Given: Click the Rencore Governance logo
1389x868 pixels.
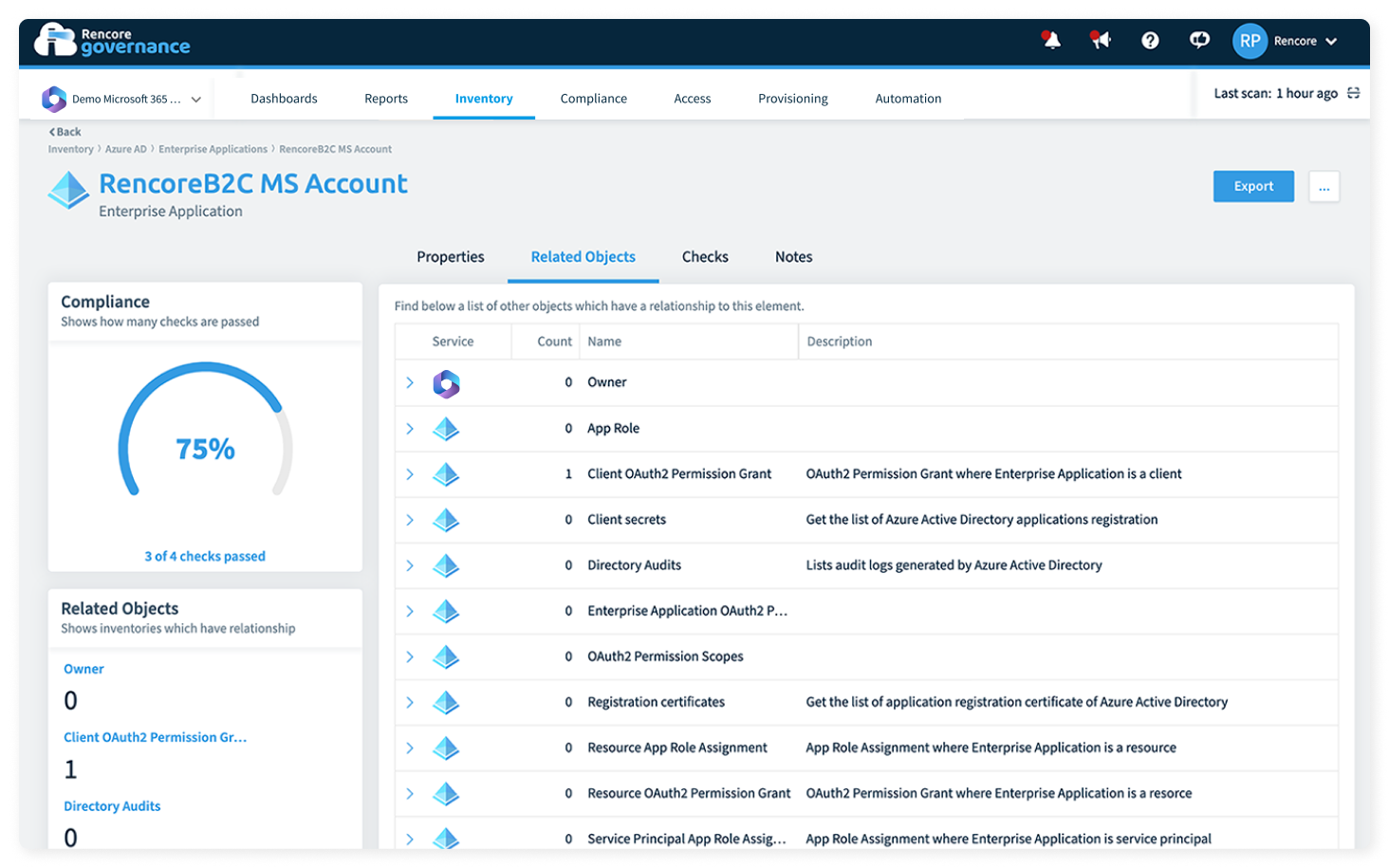Looking at the screenshot, I should (112, 41).
